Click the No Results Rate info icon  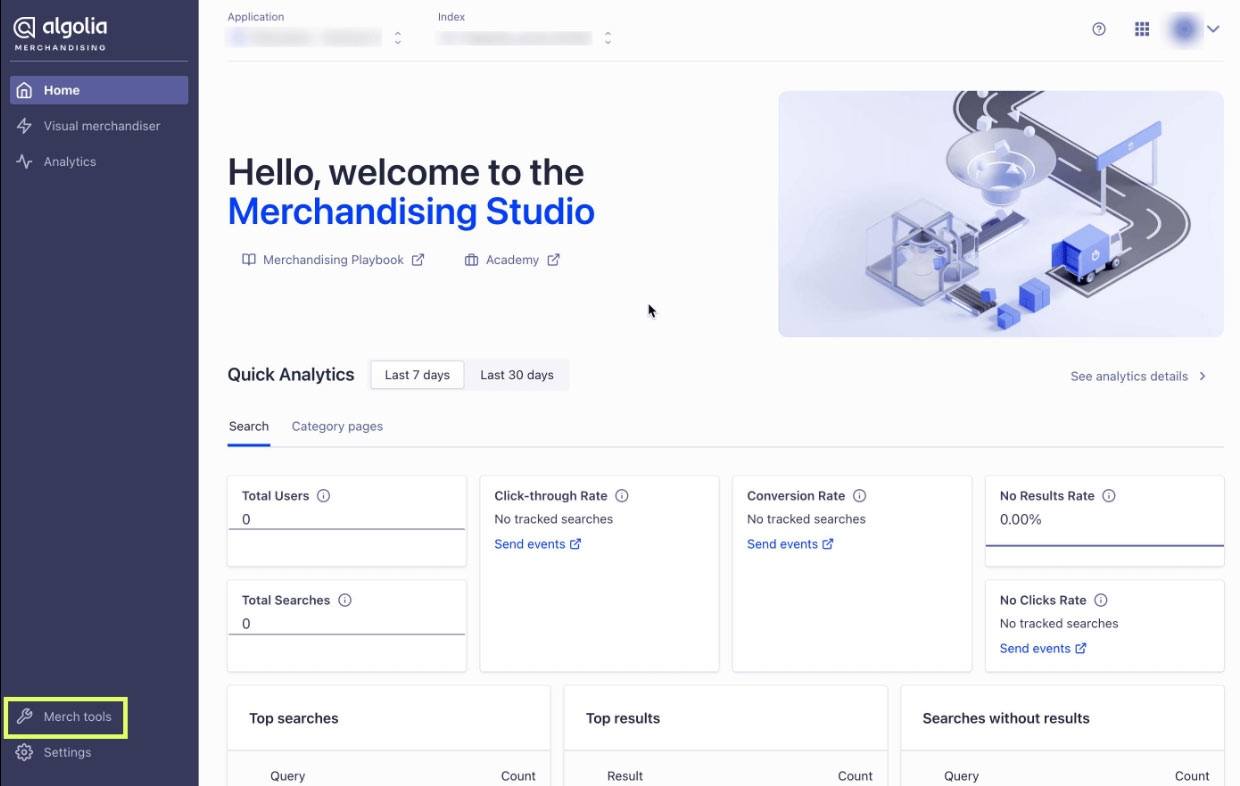[1109, 496]
